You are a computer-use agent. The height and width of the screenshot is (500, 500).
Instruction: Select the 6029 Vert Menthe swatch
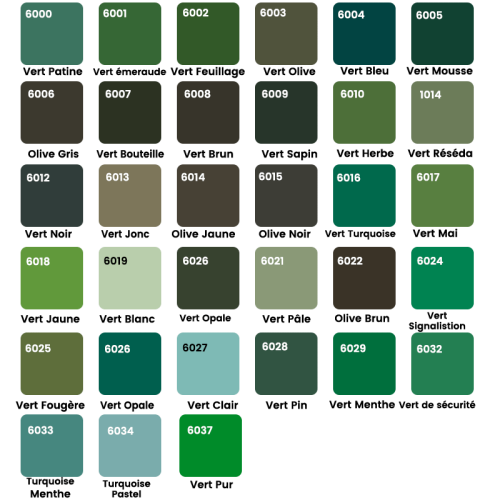coord(364,364)
